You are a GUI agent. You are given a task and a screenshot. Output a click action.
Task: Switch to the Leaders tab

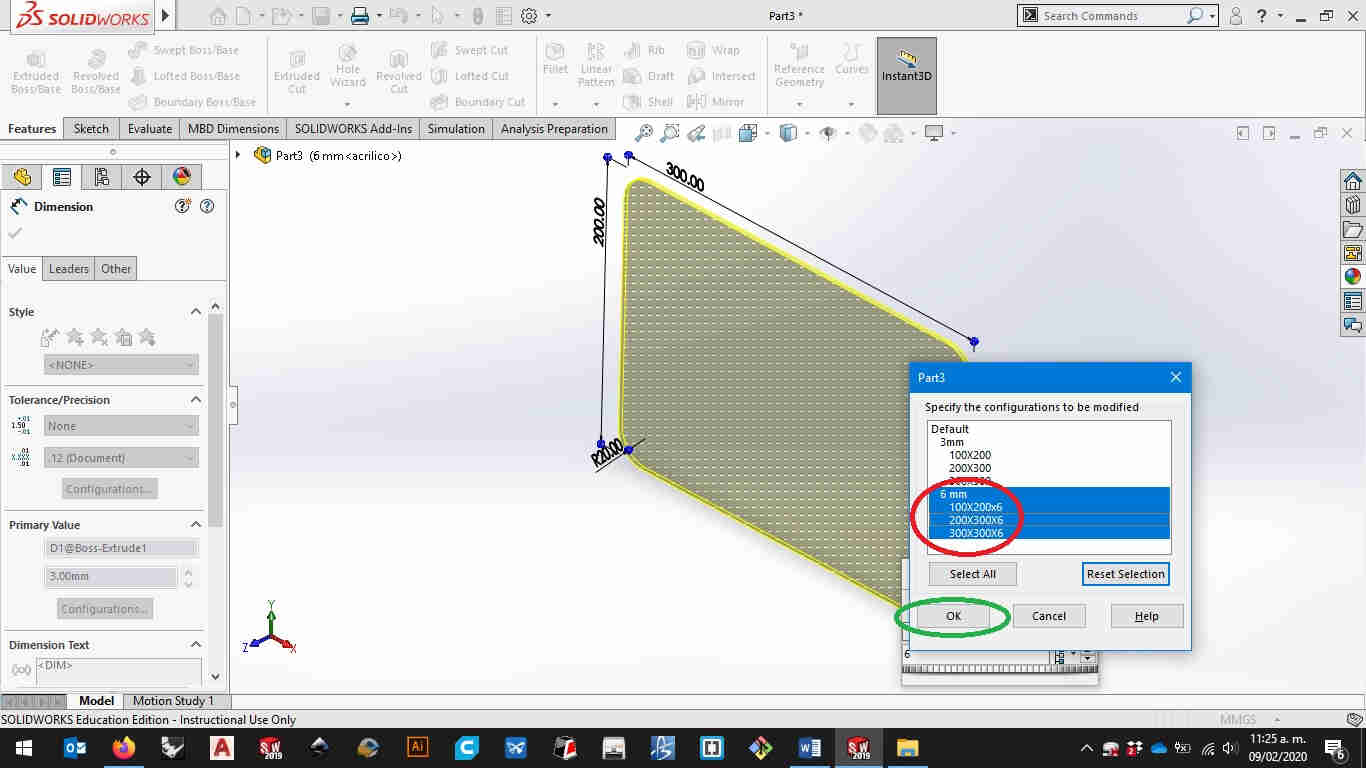(69, 269)
